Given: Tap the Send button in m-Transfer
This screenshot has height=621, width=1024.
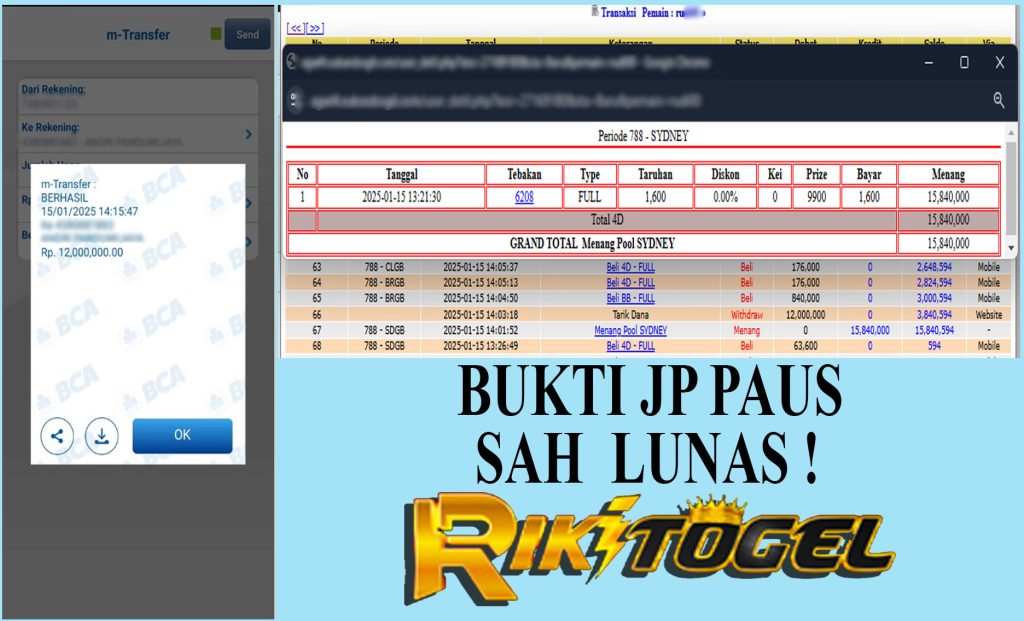Looking at the screenshot, I should (x=247, y=35).
